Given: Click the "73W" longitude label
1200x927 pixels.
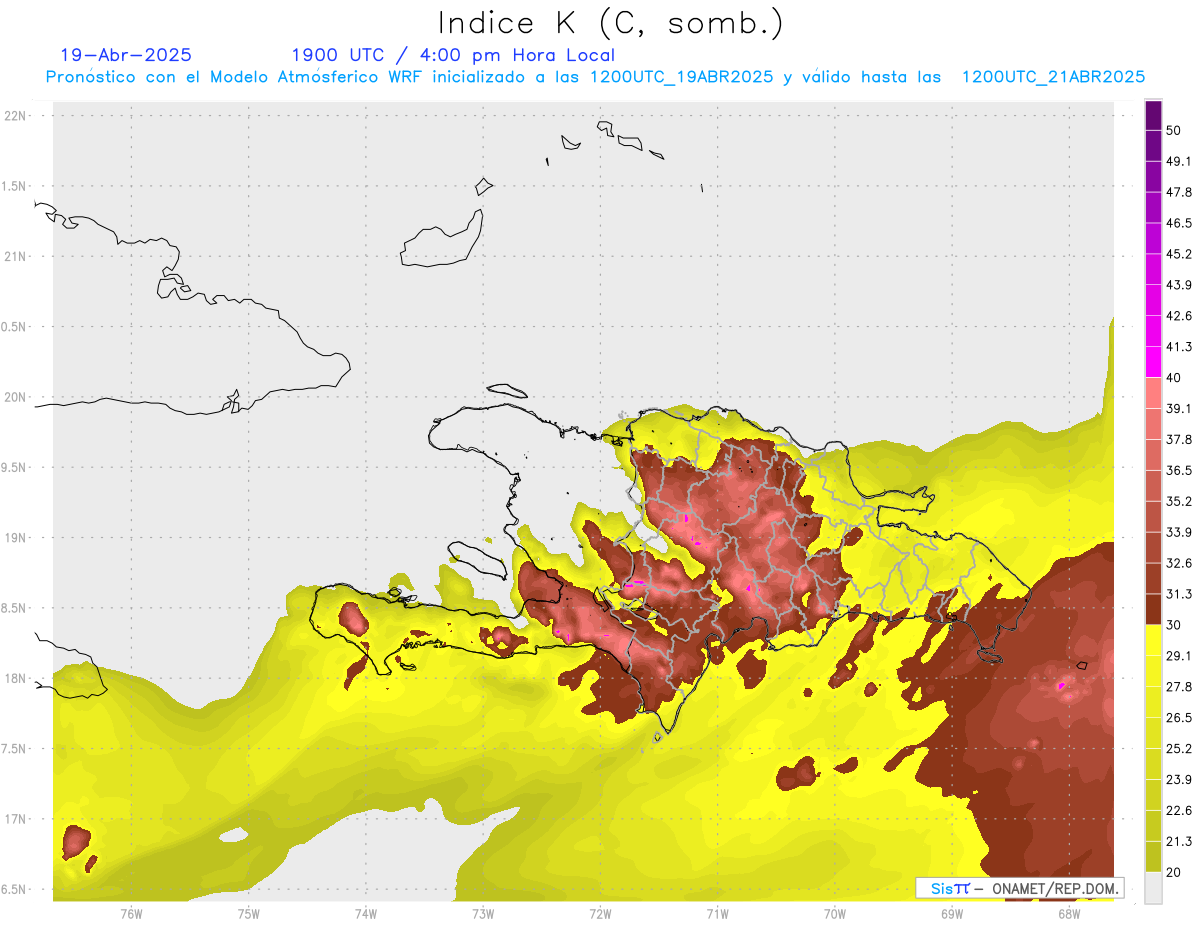Looking at the screenshot, I should (x=483, y=914).
